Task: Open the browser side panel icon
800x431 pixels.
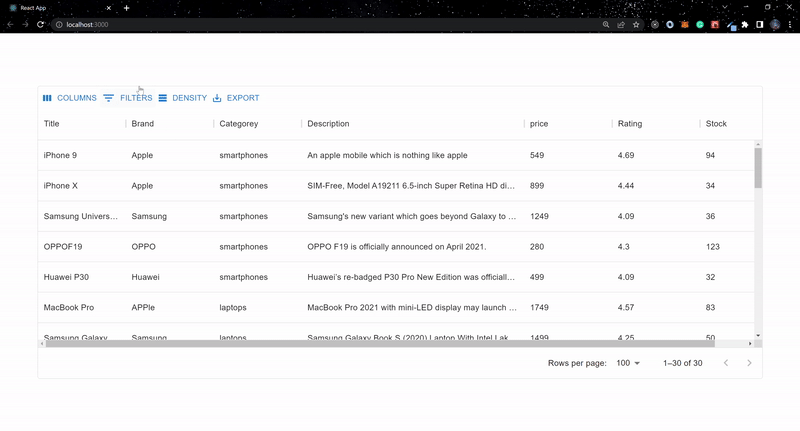Action: click(760, 24)
